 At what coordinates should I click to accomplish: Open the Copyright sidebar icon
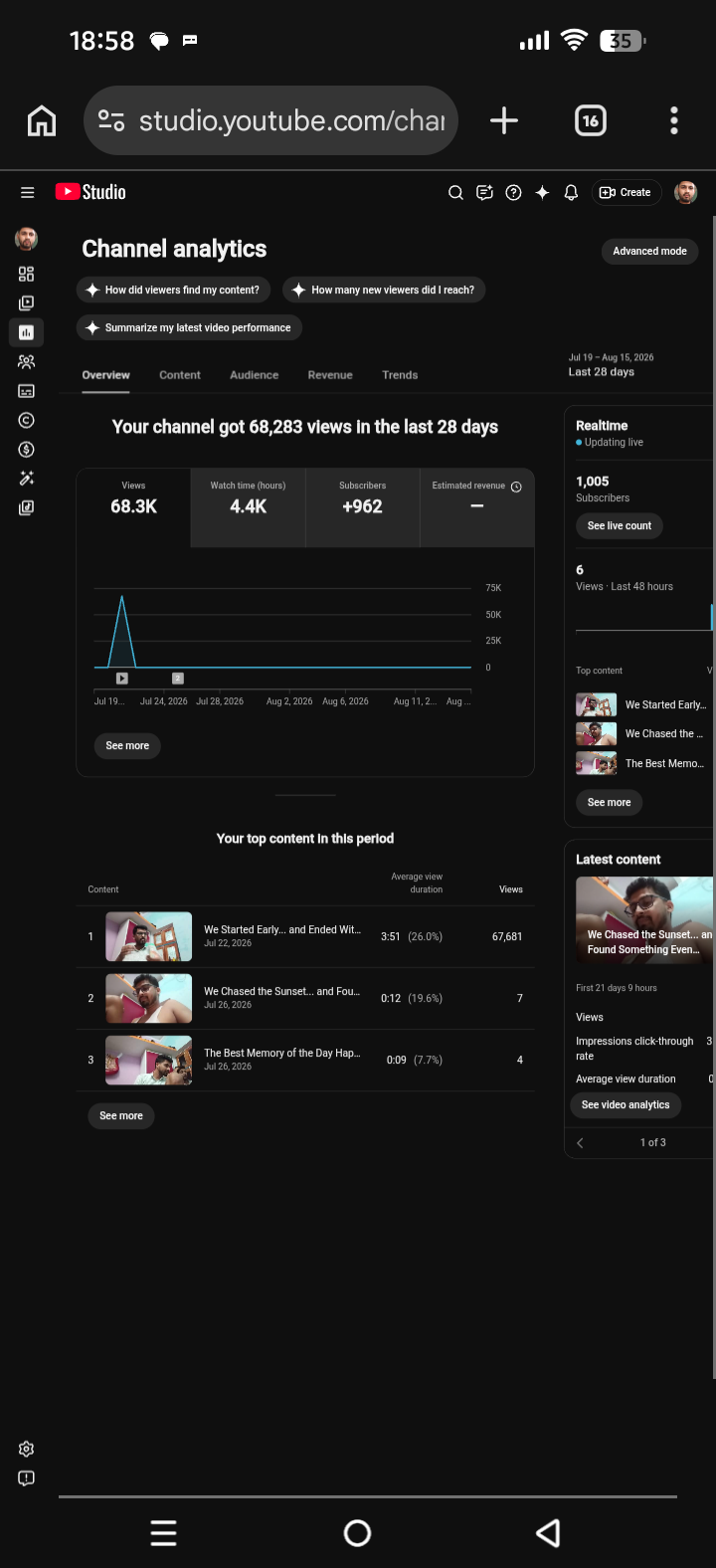[x=26, y=420]
